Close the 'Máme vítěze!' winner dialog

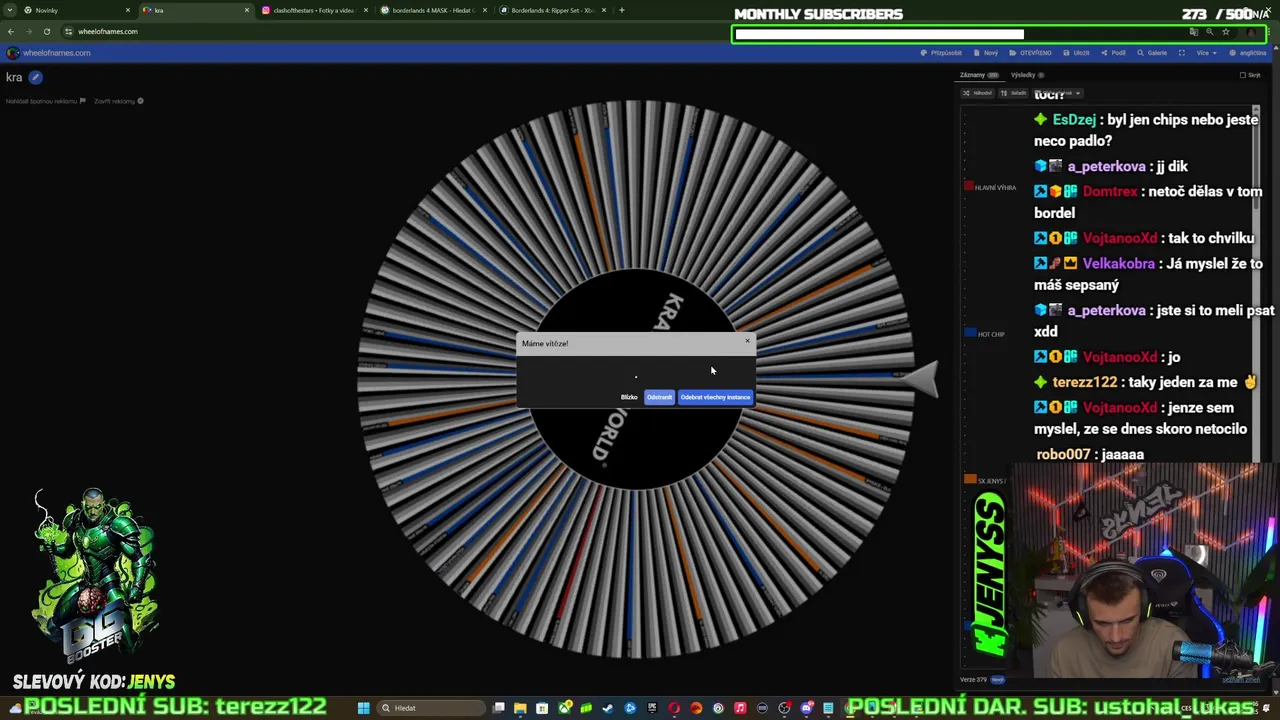click(747, 341)
